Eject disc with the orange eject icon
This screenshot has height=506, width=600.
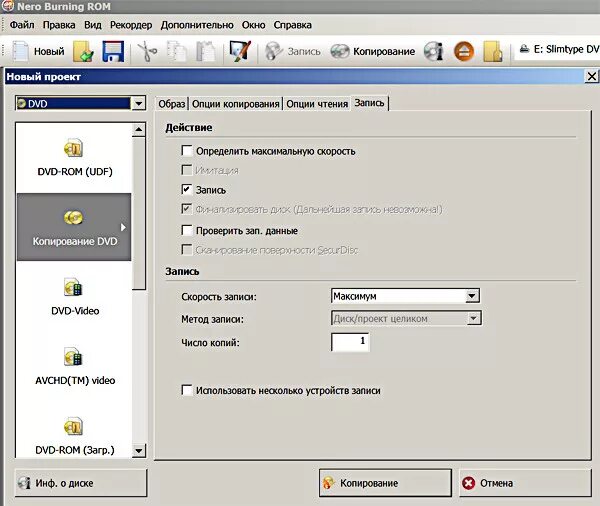[x=464, y=51]
